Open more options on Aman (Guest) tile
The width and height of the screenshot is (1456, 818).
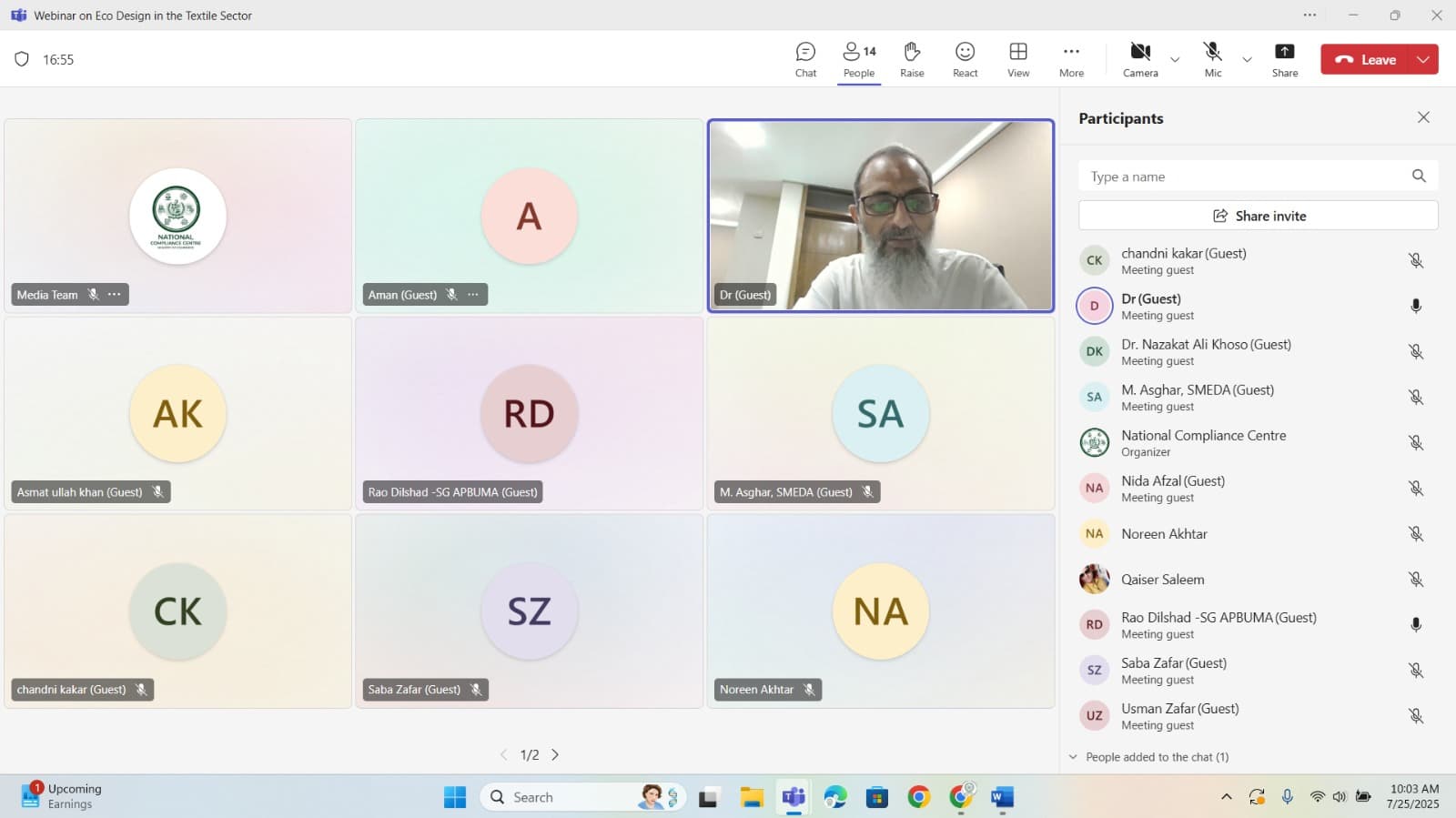pos(473,295)
